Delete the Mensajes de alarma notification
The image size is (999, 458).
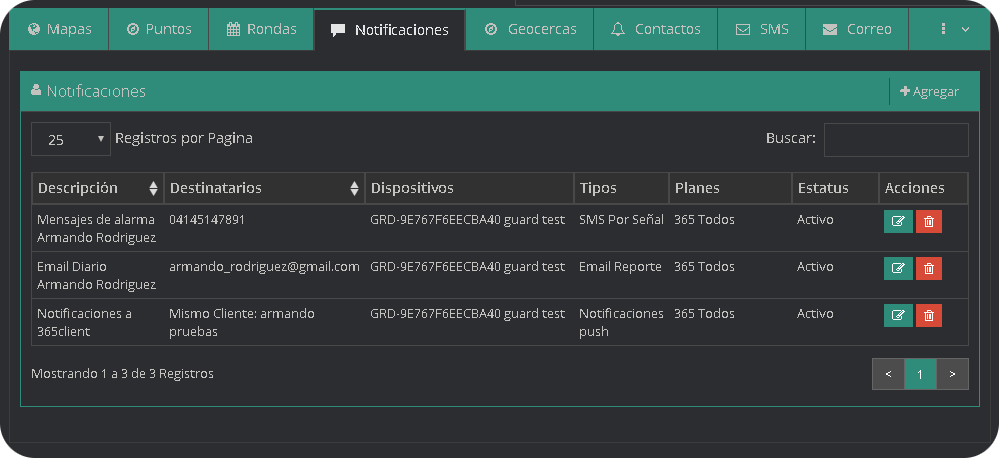[929, 222]
